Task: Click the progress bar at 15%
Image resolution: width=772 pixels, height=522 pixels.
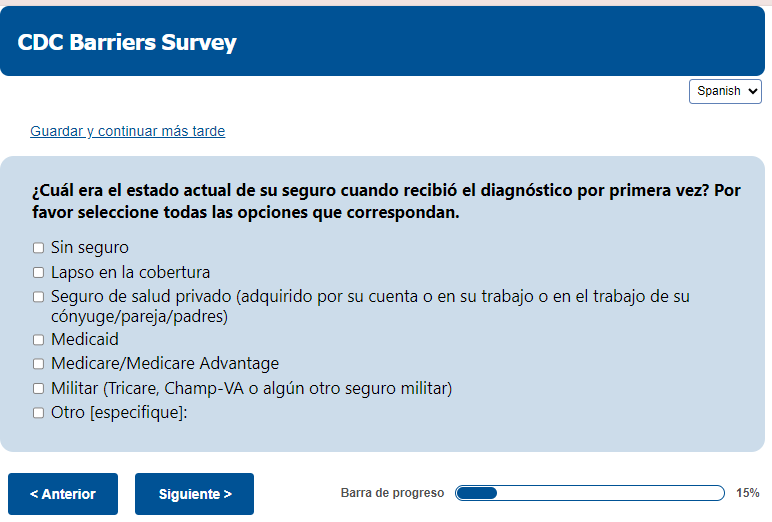Action: pos(590,493)
